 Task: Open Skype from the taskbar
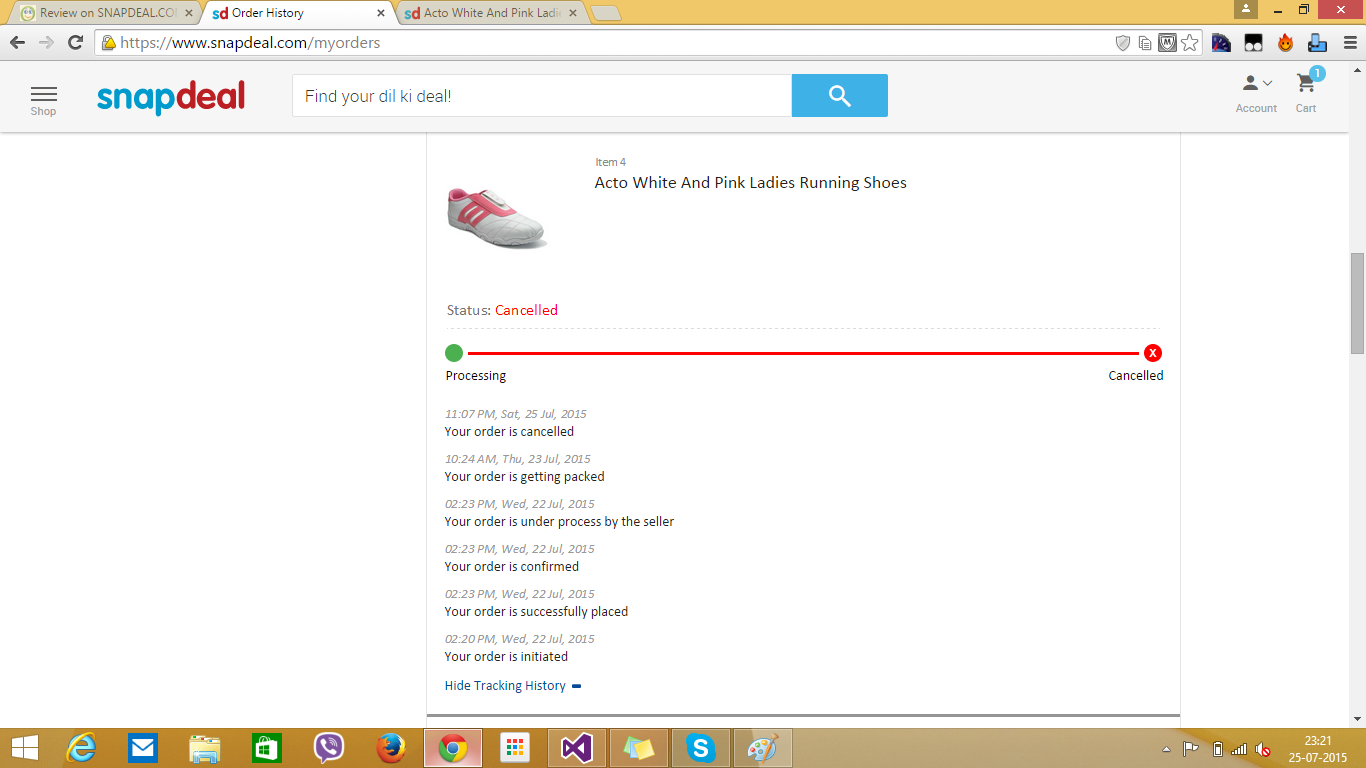(x=701, y=748)
